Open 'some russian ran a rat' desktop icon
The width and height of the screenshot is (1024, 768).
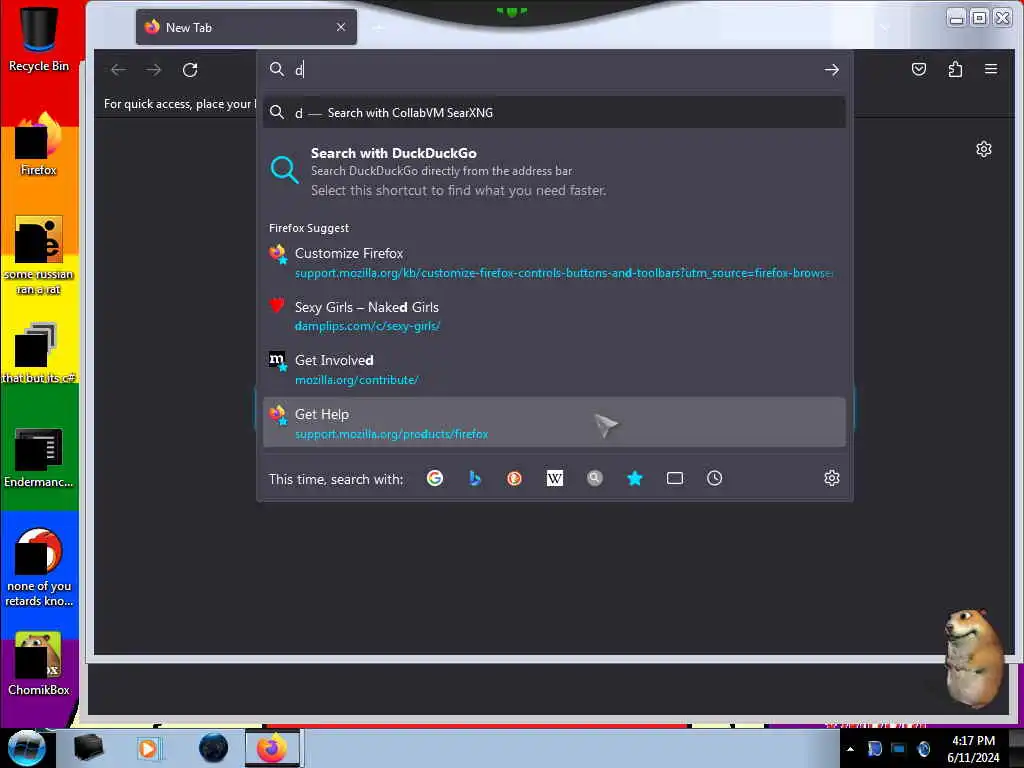(x=39, y=255)
